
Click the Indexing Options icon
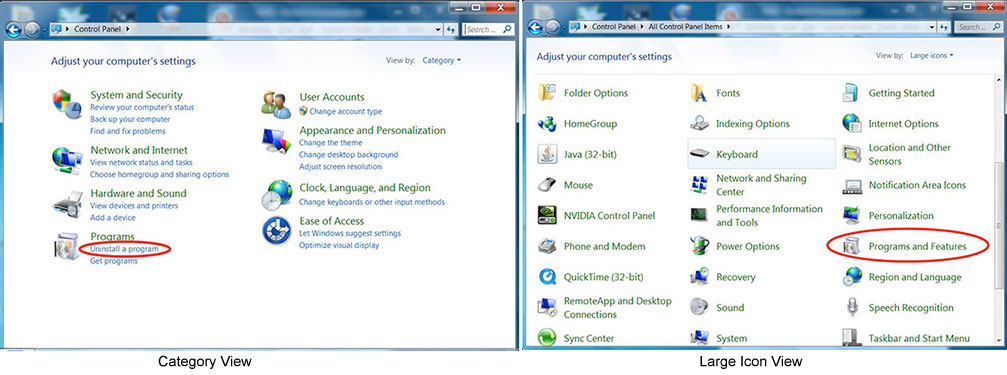[699, 123]
